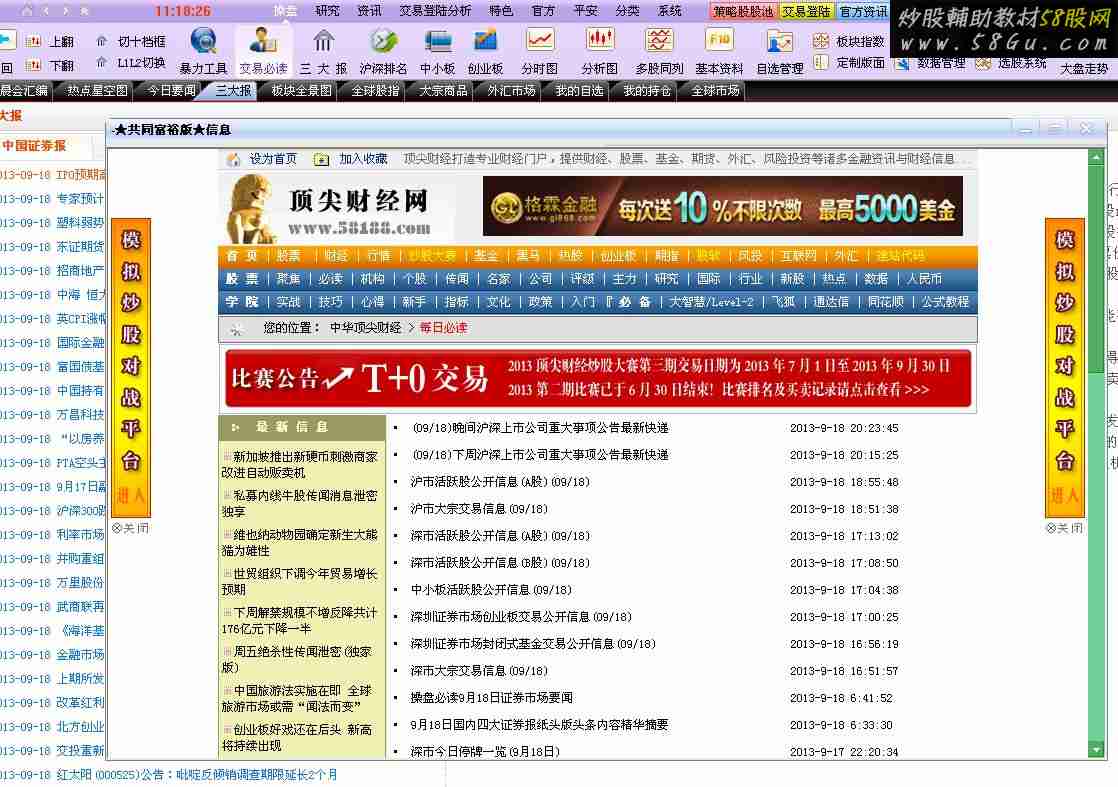Close the right side banner via 关闭

point(1065,528)
